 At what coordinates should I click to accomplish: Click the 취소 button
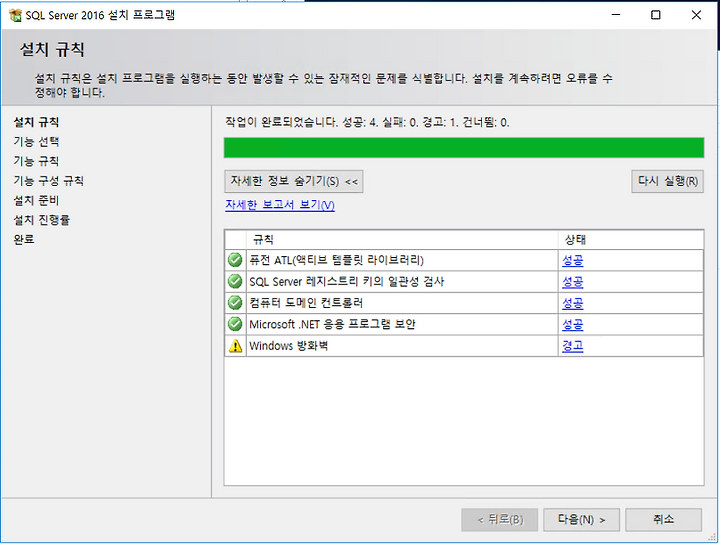click(664, 520)
